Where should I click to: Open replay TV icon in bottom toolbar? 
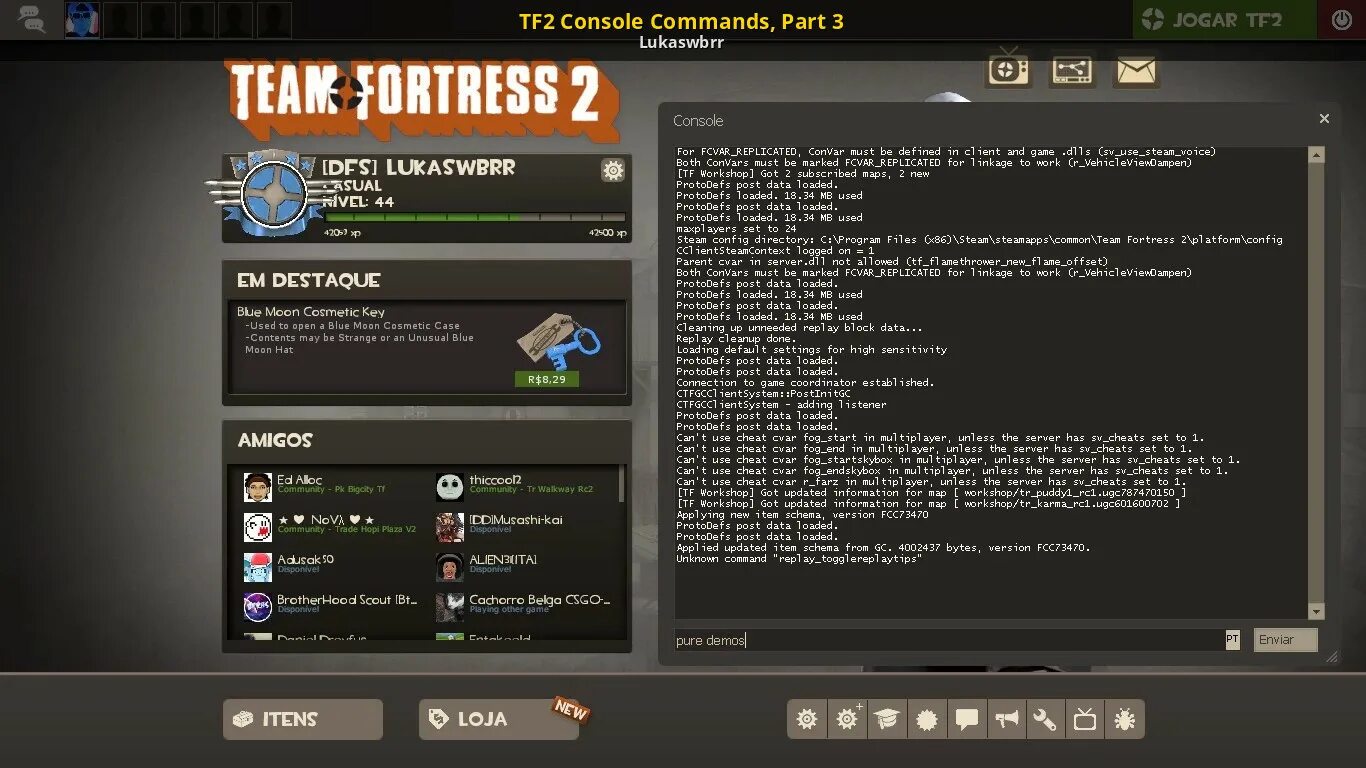(1084, 719)
